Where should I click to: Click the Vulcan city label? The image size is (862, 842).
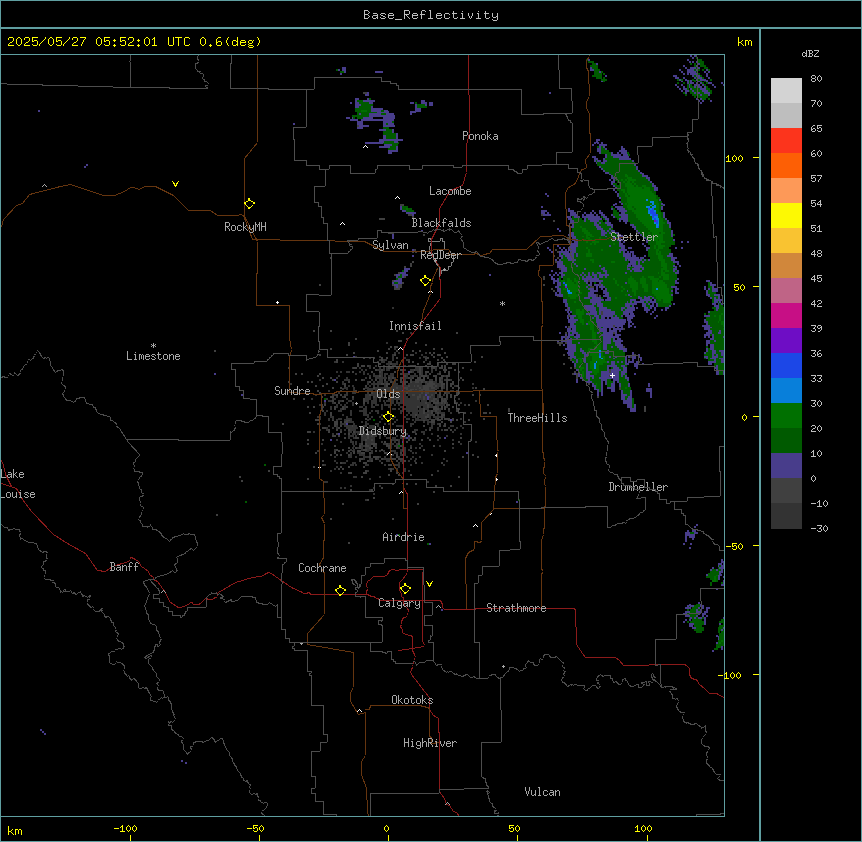542,792
